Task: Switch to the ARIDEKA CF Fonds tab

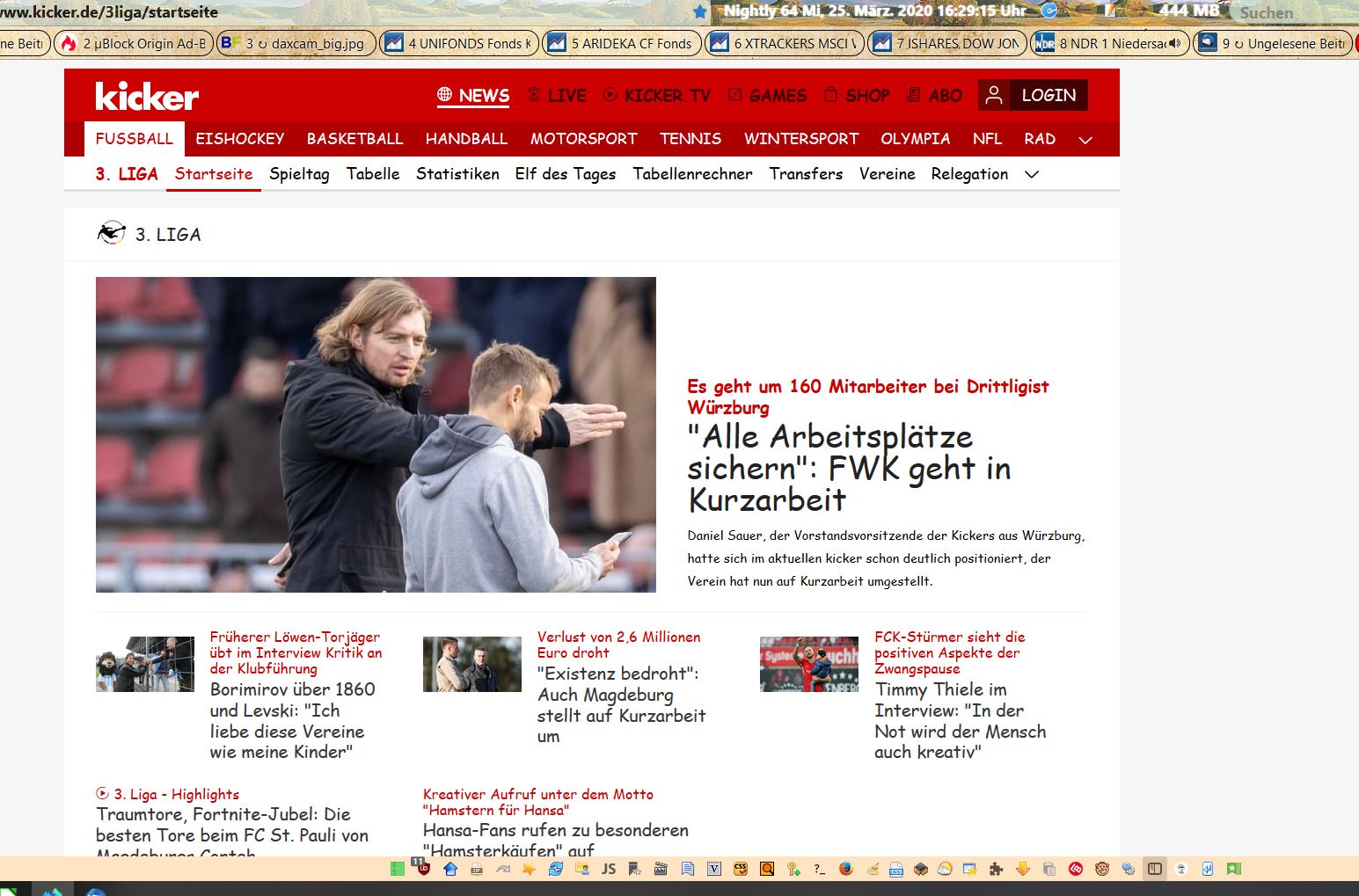Action: point(622,43)
